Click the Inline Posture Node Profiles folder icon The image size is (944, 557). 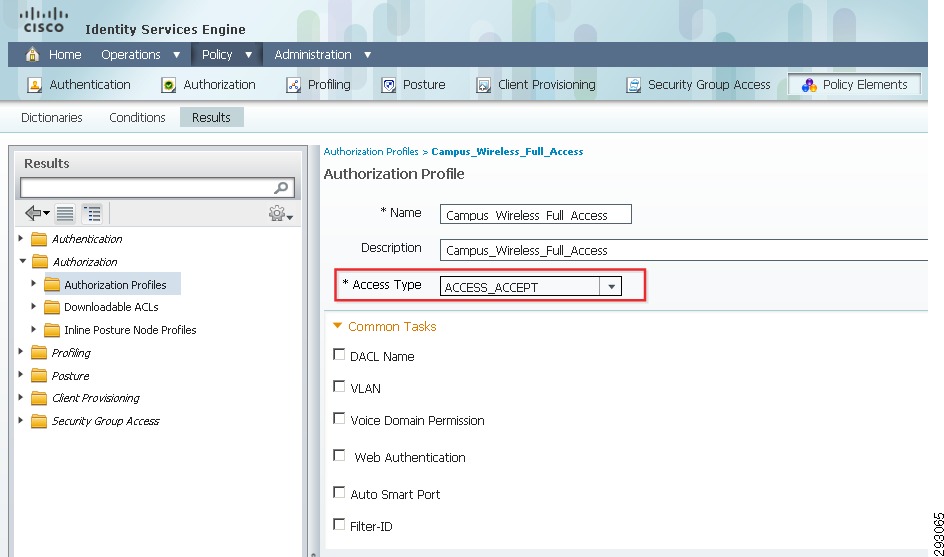pos(52,331)
